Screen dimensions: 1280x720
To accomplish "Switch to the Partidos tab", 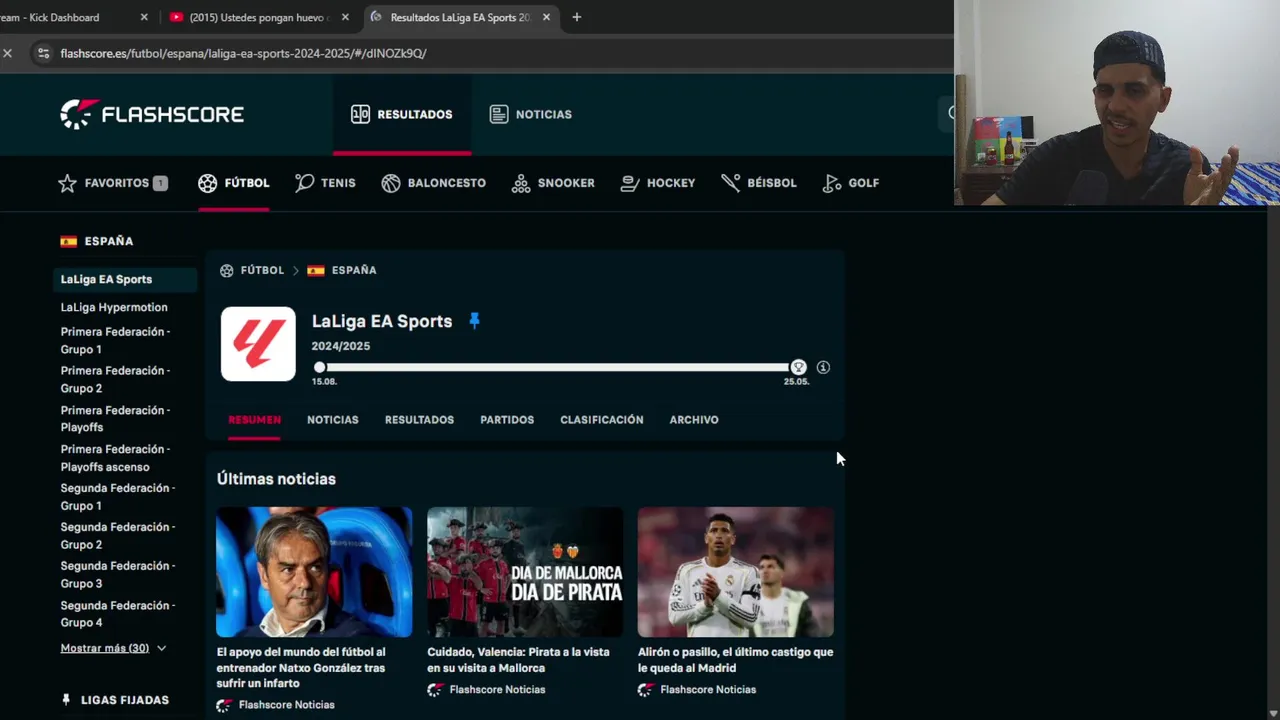I will [x=507, y=420].
